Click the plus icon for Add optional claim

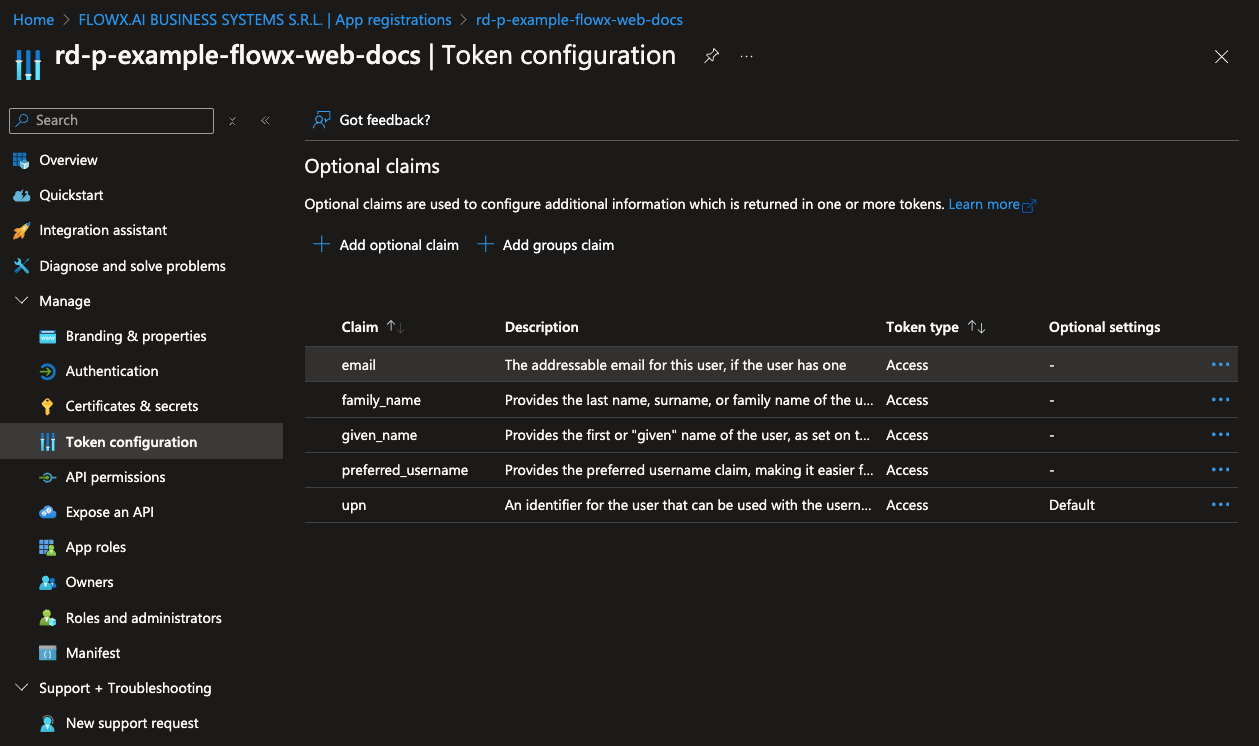tap(321, 245)
